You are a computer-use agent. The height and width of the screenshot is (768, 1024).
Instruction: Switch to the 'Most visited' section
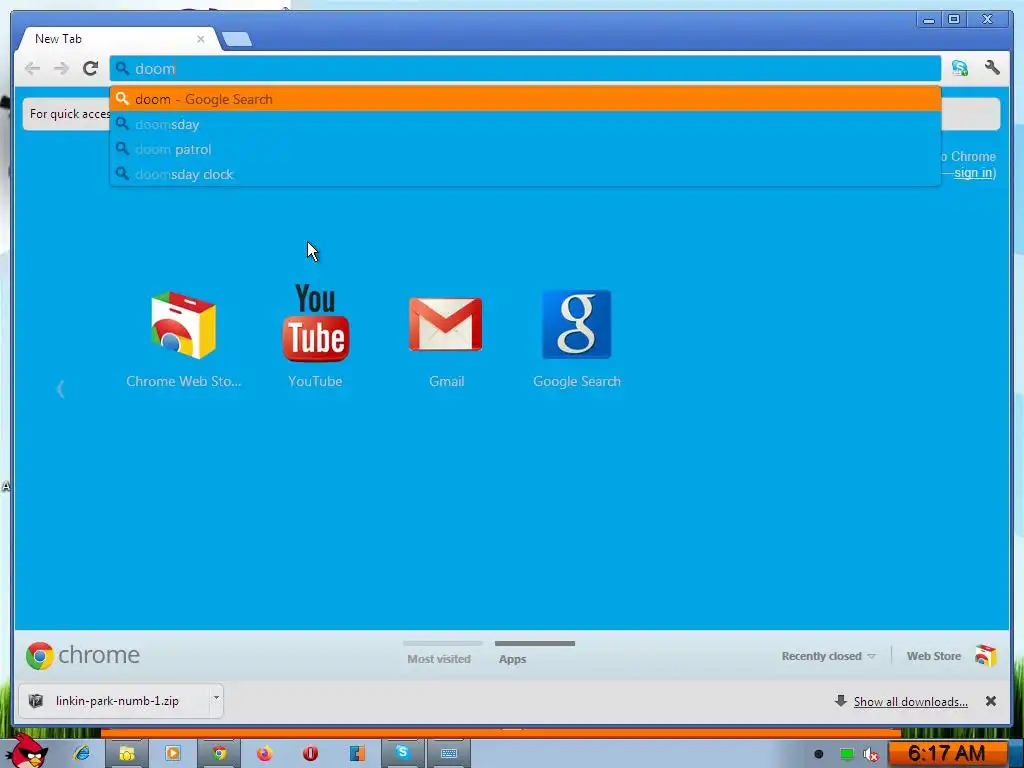click(439, 658)
